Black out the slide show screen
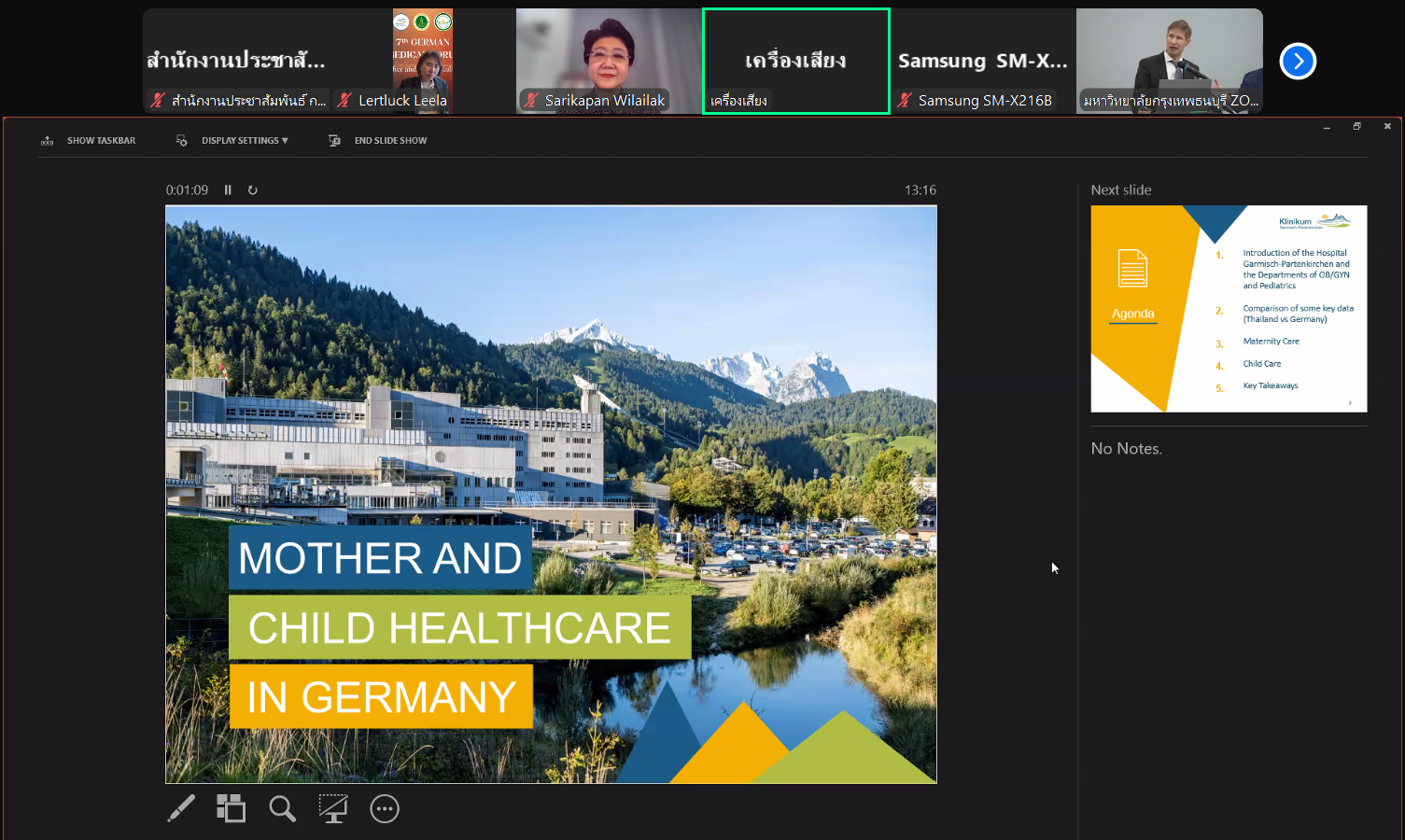Screen dimensions: 1405x840 point(333,808)
